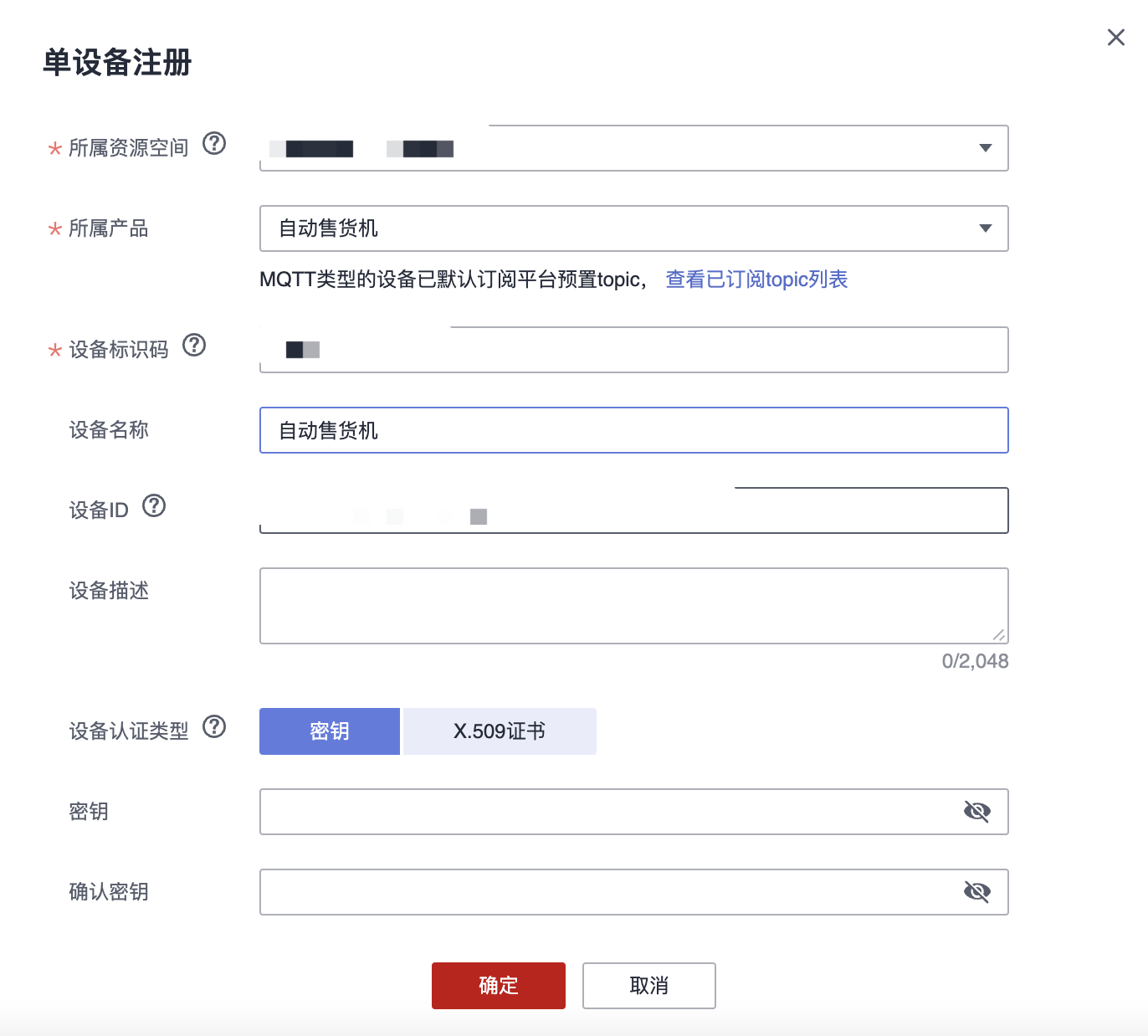Close the 单设备注册 dialog
Image resolution: width=1148 pixels, height=1036 pixels.
click(x=1115, y=38)
